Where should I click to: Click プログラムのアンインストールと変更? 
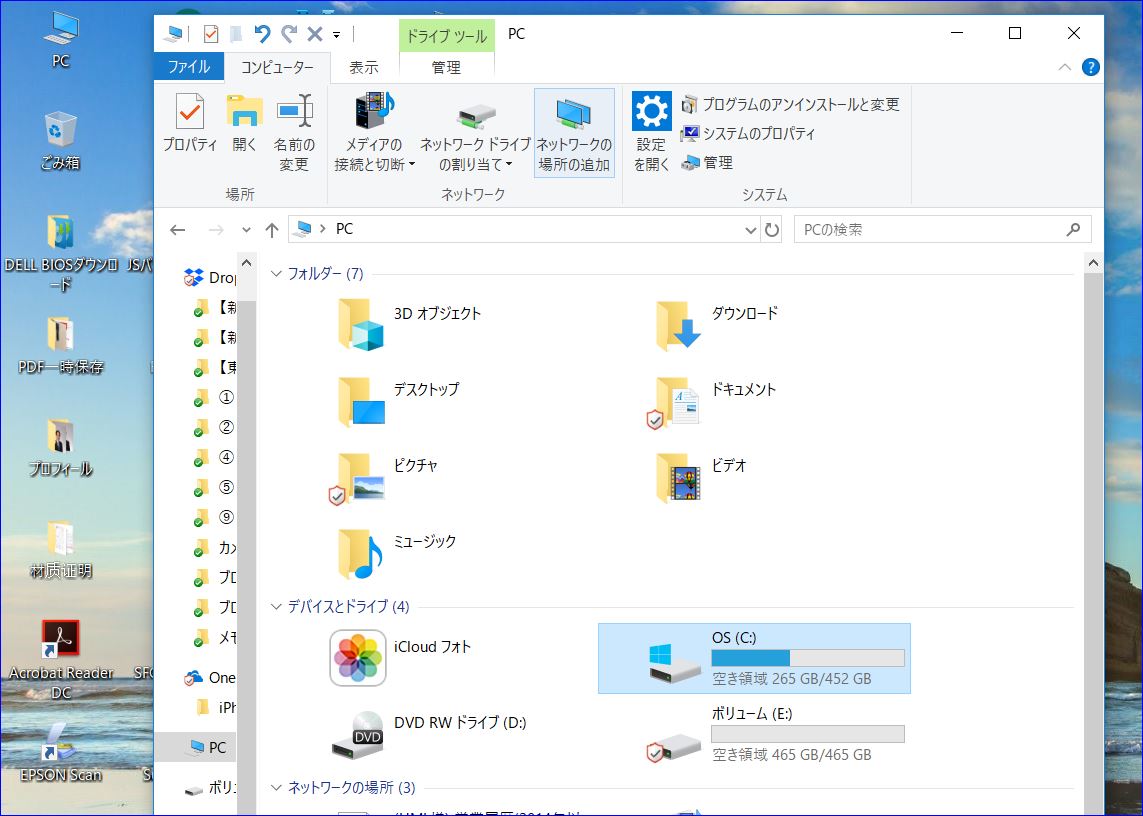pos(790,104)
